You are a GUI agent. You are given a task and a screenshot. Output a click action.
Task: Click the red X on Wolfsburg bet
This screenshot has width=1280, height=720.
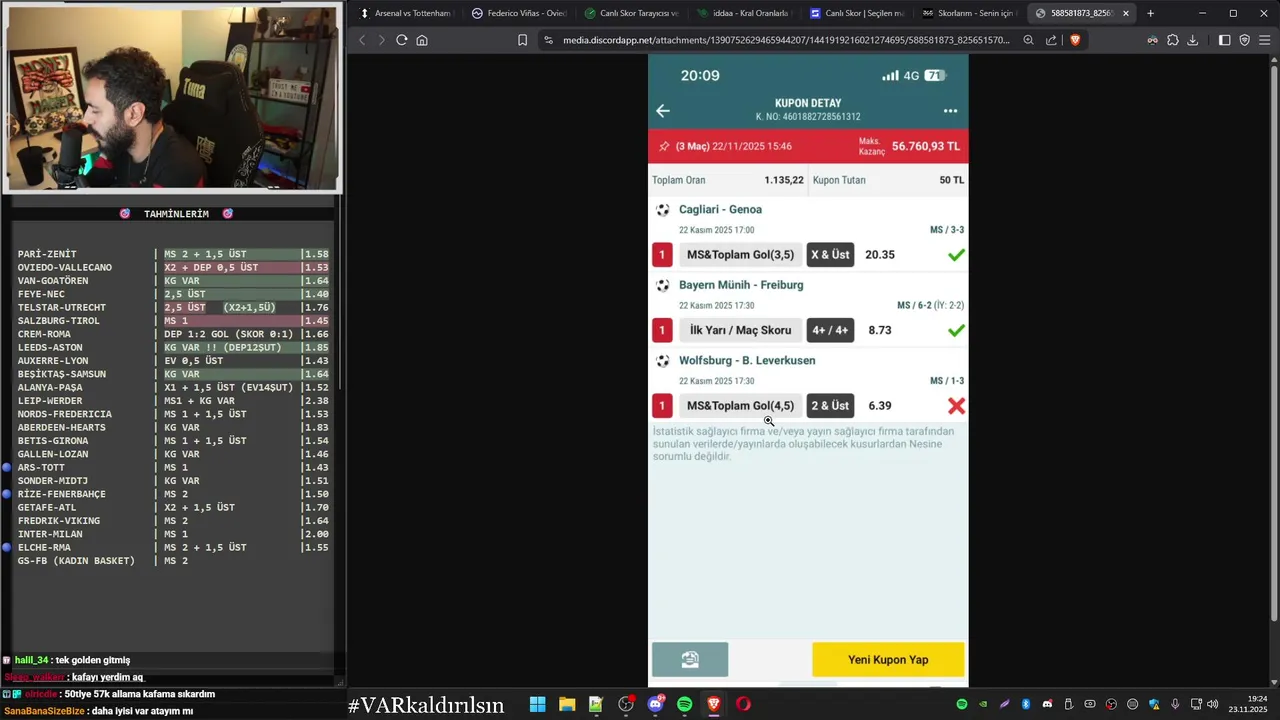956,406
